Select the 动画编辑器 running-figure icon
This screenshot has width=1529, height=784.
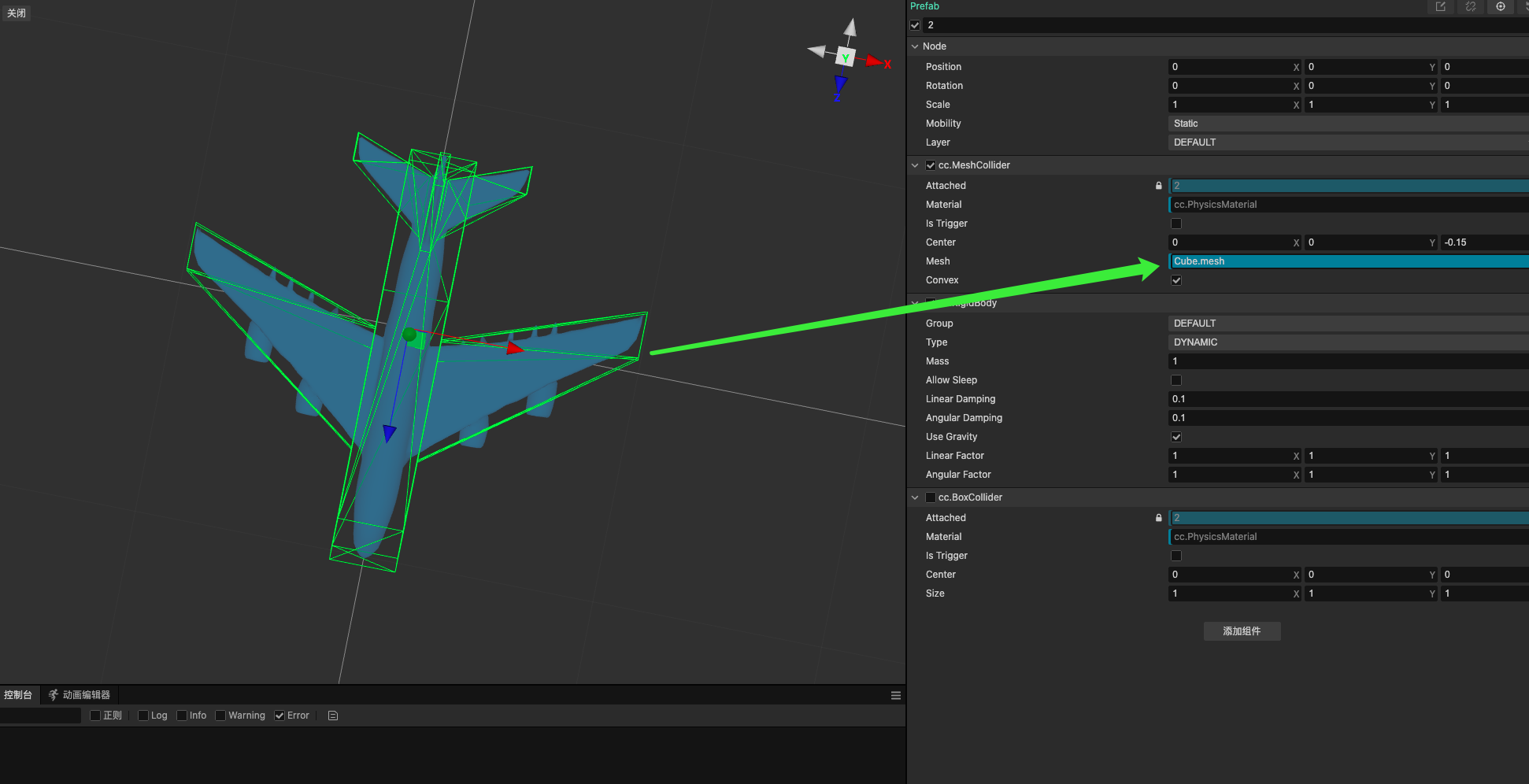click(53, 695)
